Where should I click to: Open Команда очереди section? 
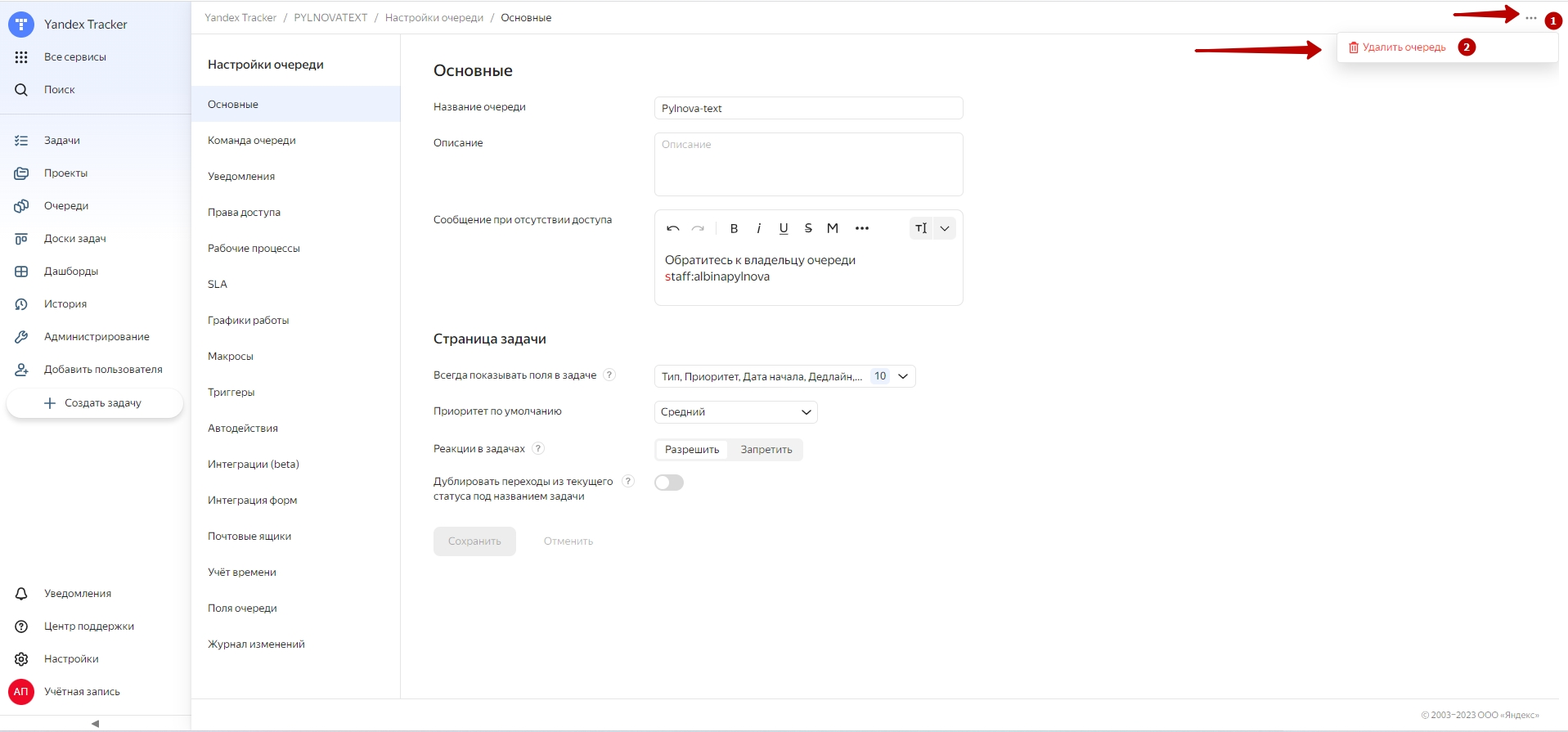pyautogui.click(x=296, y=141)
